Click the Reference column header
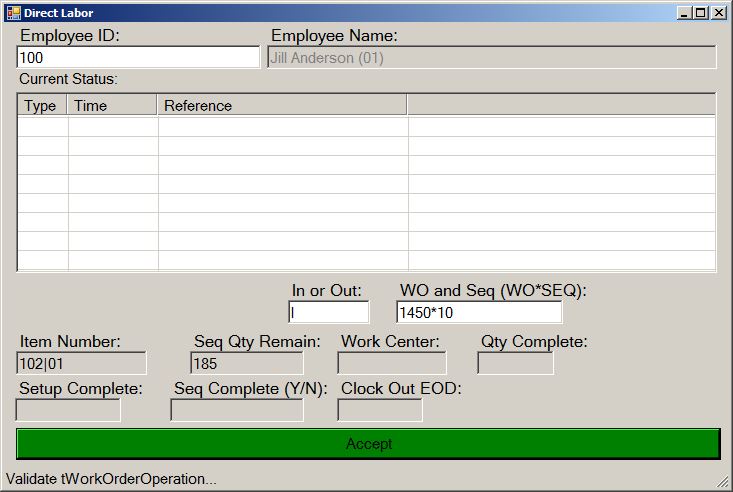The width and height of the screenshot is (733, 492). point(282,105)
